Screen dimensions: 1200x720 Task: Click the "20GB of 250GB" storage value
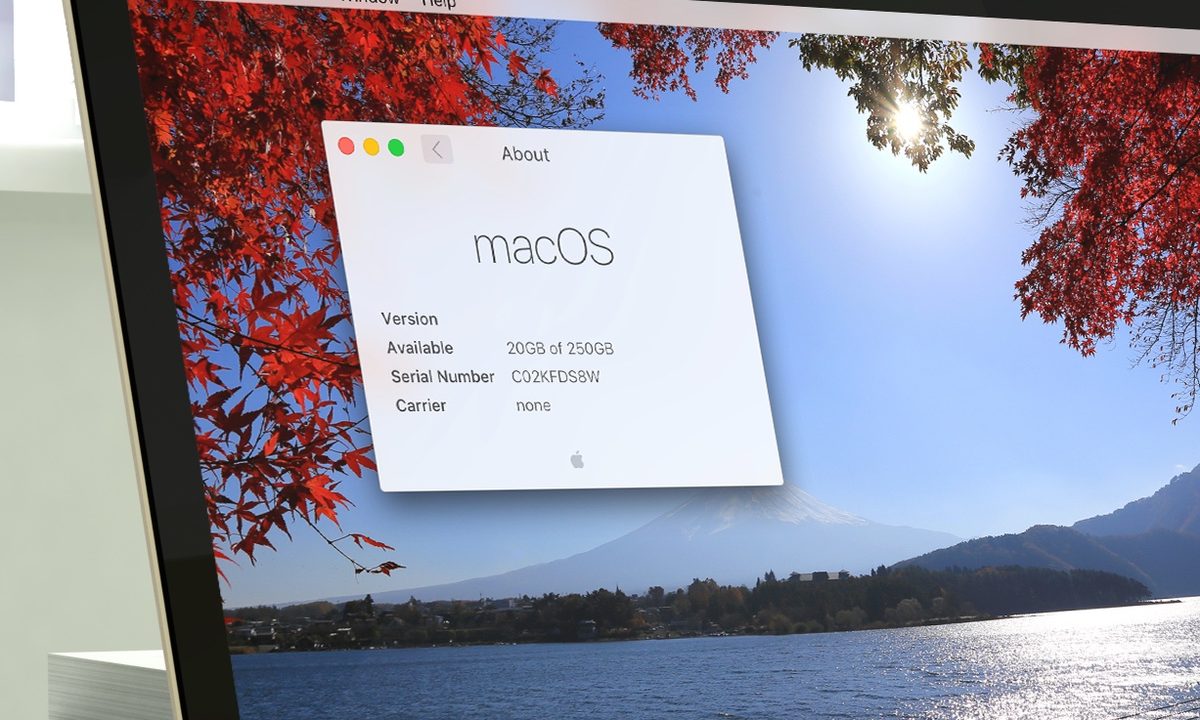point(560,349)
